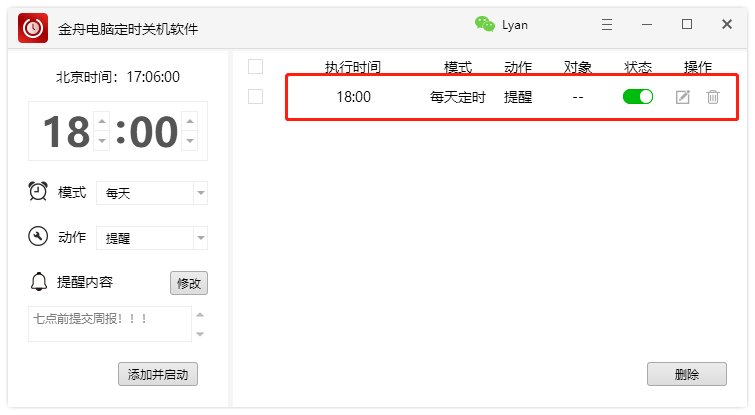Increase the minute value with up arrow
755x415 pixels.
click(x=190, y=121)
